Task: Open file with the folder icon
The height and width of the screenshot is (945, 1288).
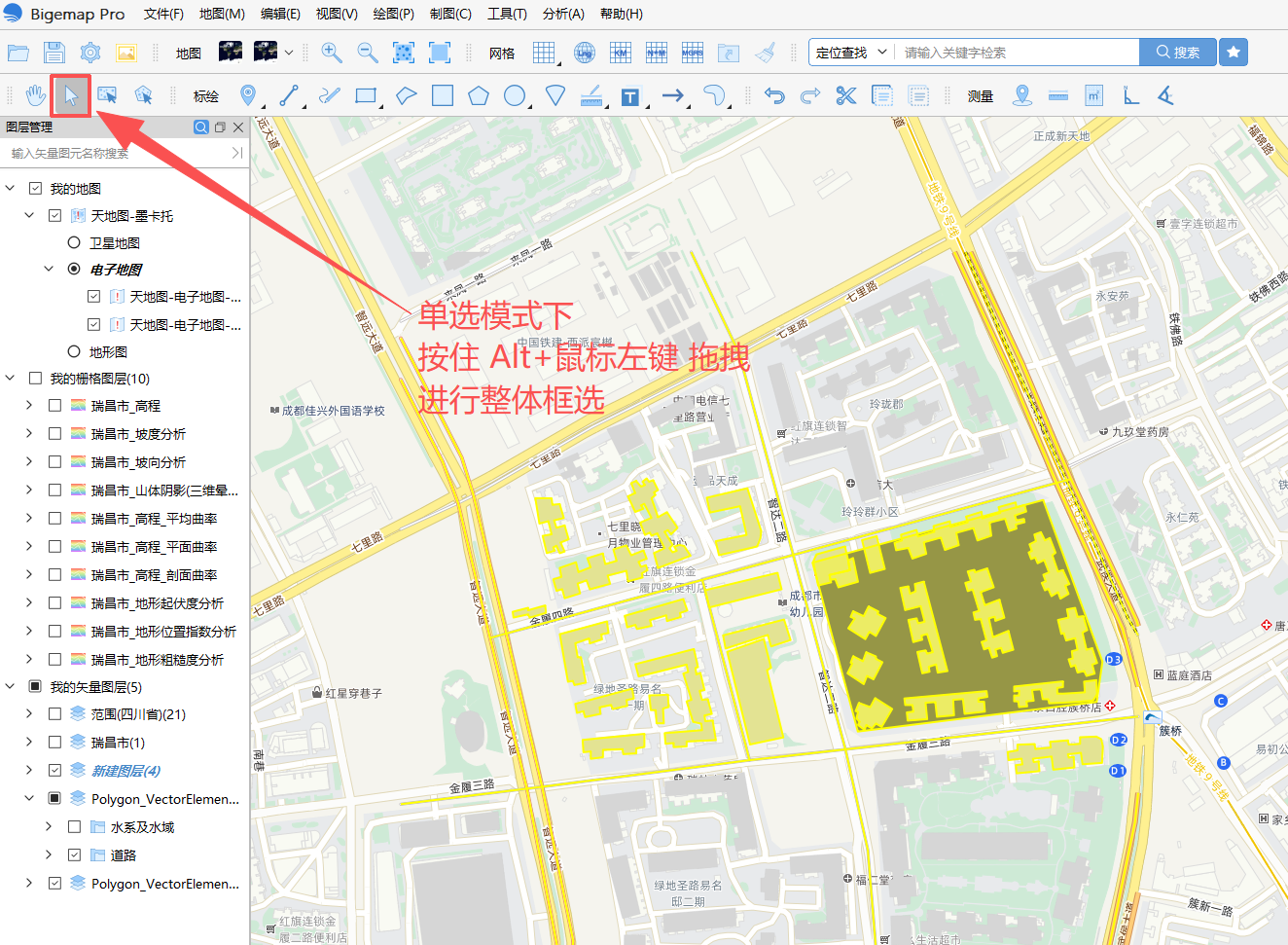Action: [x=18, y=53]
